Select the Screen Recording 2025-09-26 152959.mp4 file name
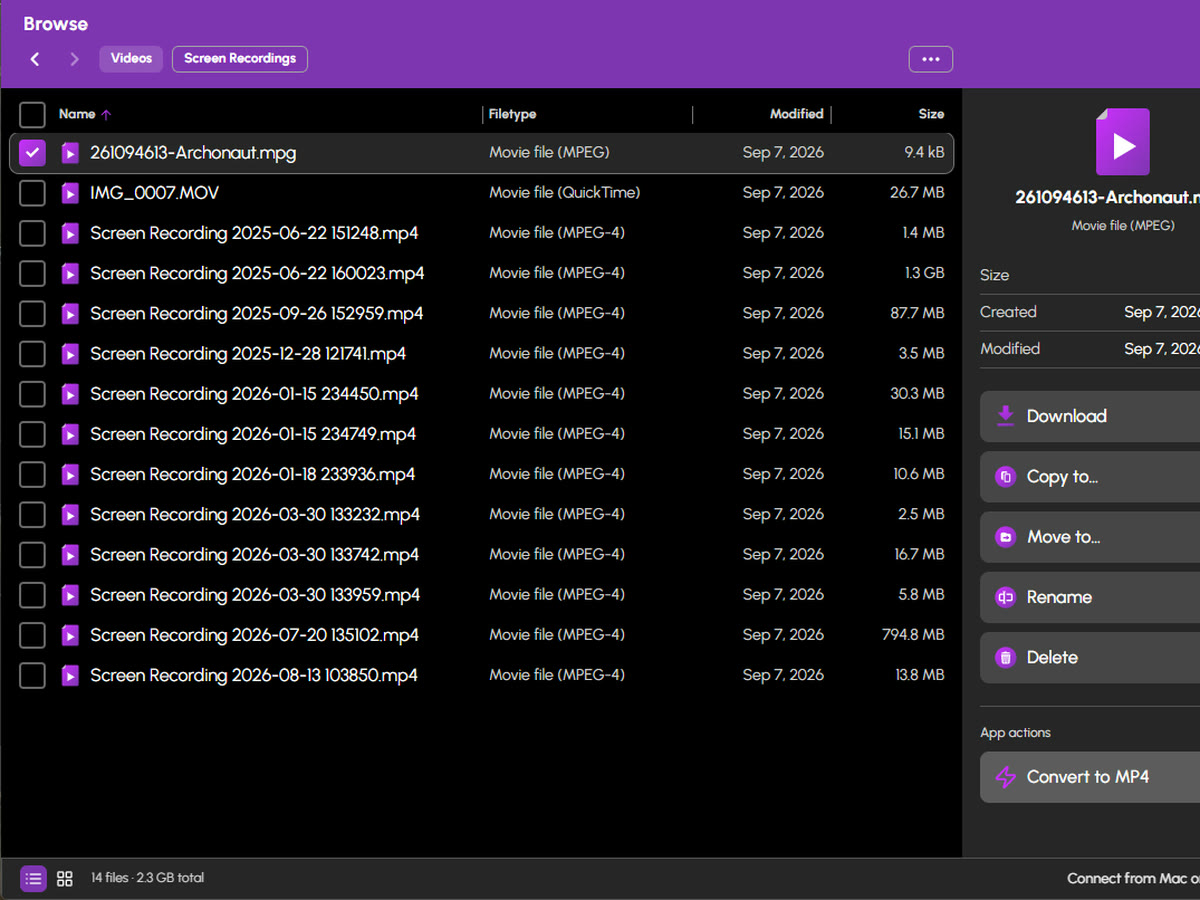 click(x=257, y=314)
